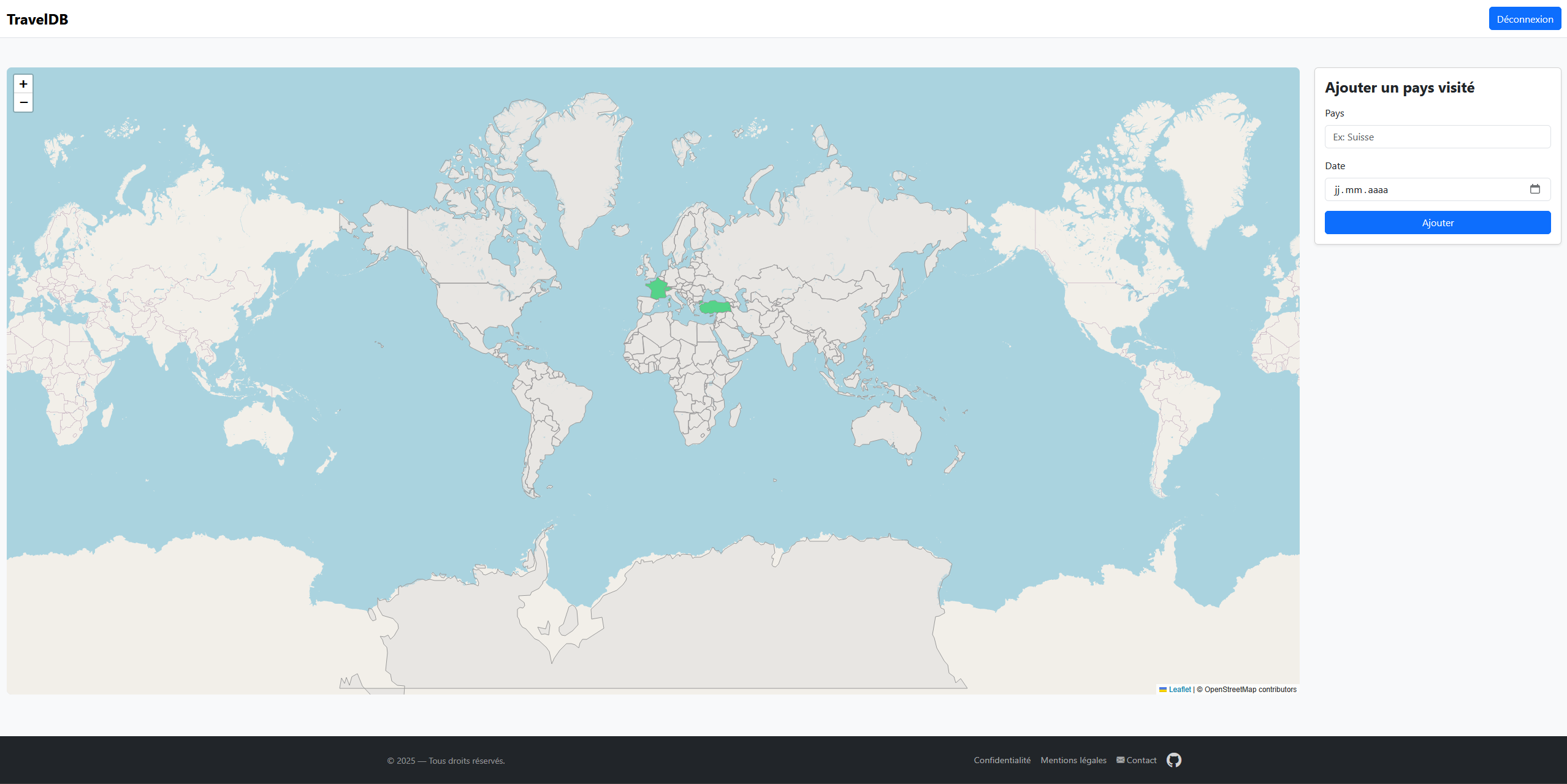Click the envelope icon next to Contact
Image resolution: width=1567 pixels, height=784 pixels.
1120,760
